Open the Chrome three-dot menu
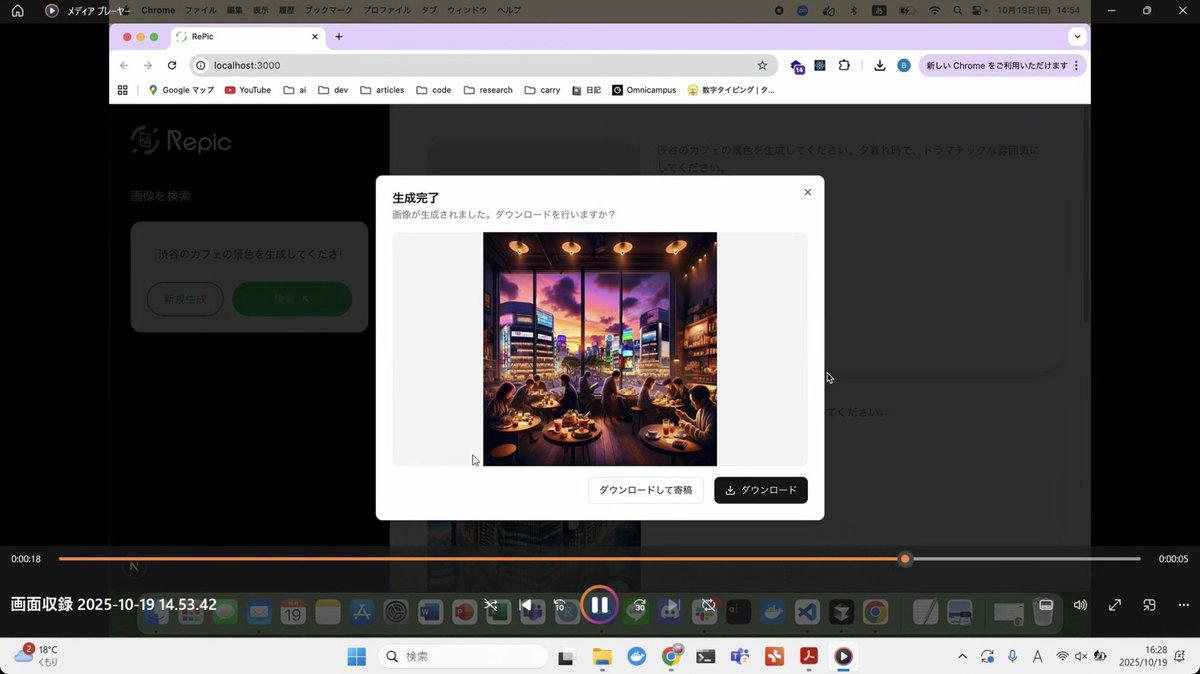The width and height of the screenshot is (1200, 674). [1076, 65]
